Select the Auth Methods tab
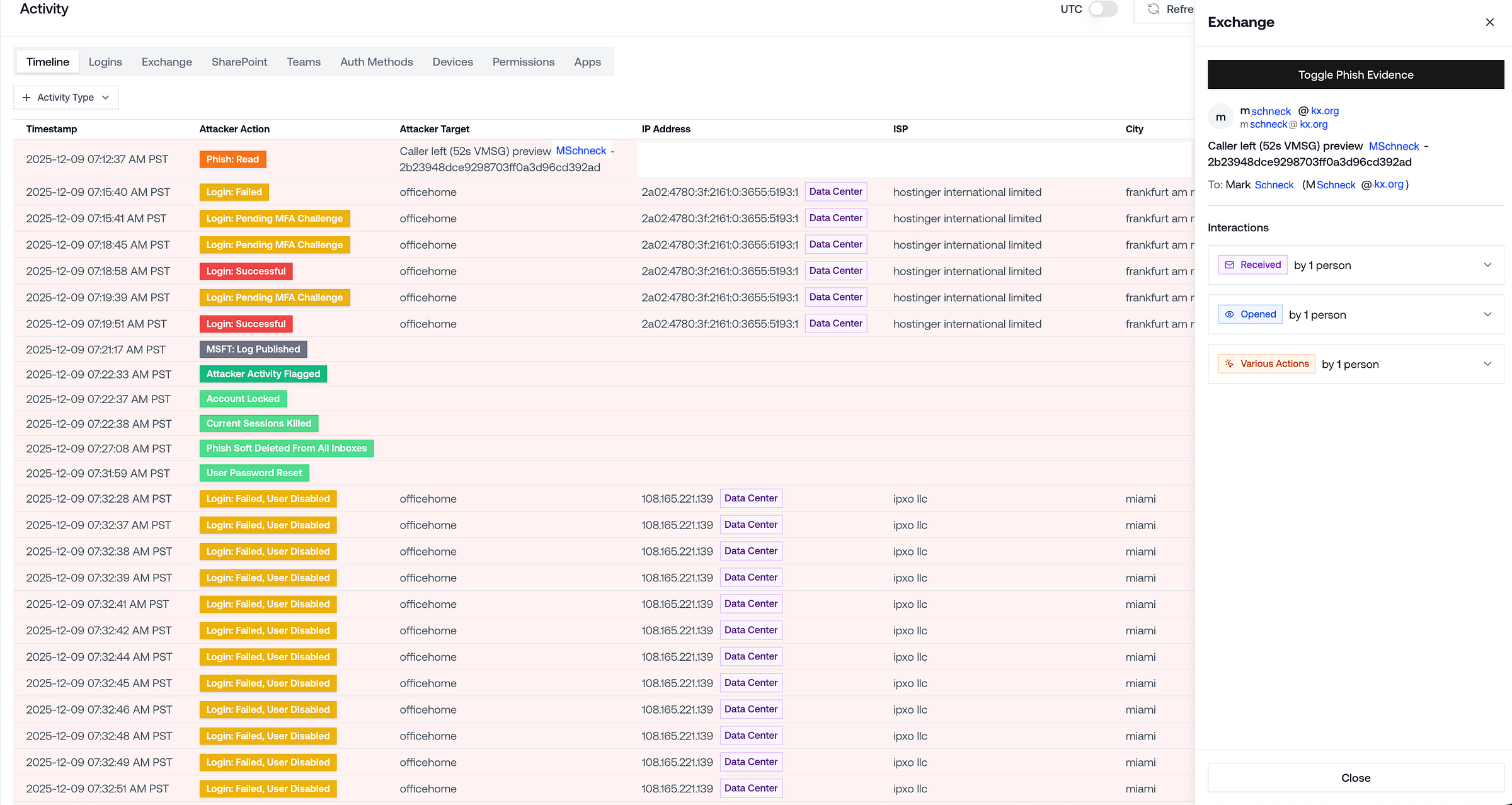This screenshot has width=1512, height=805. 376,62
